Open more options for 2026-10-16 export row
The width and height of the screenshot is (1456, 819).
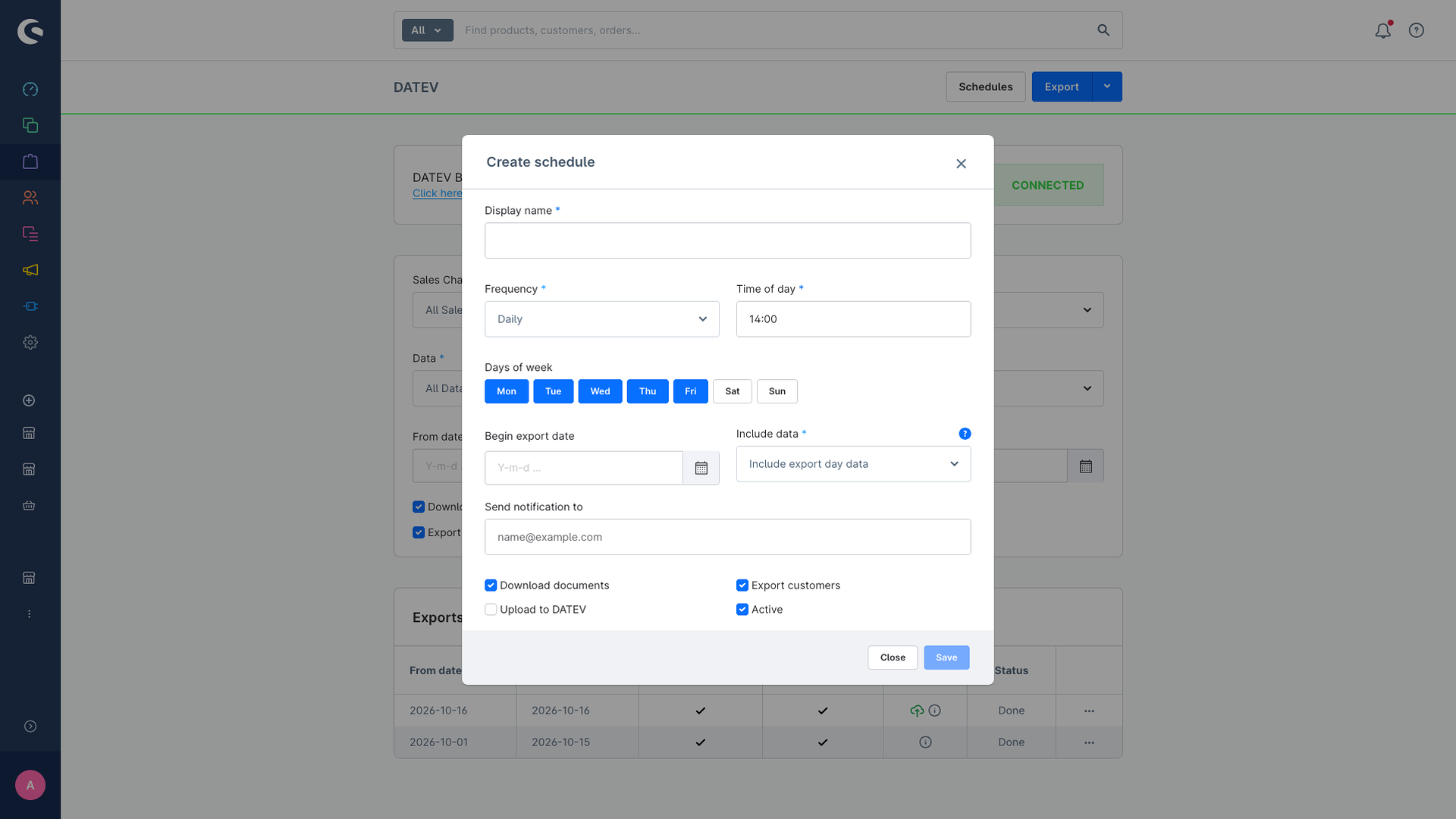[x=1089, y=711]
